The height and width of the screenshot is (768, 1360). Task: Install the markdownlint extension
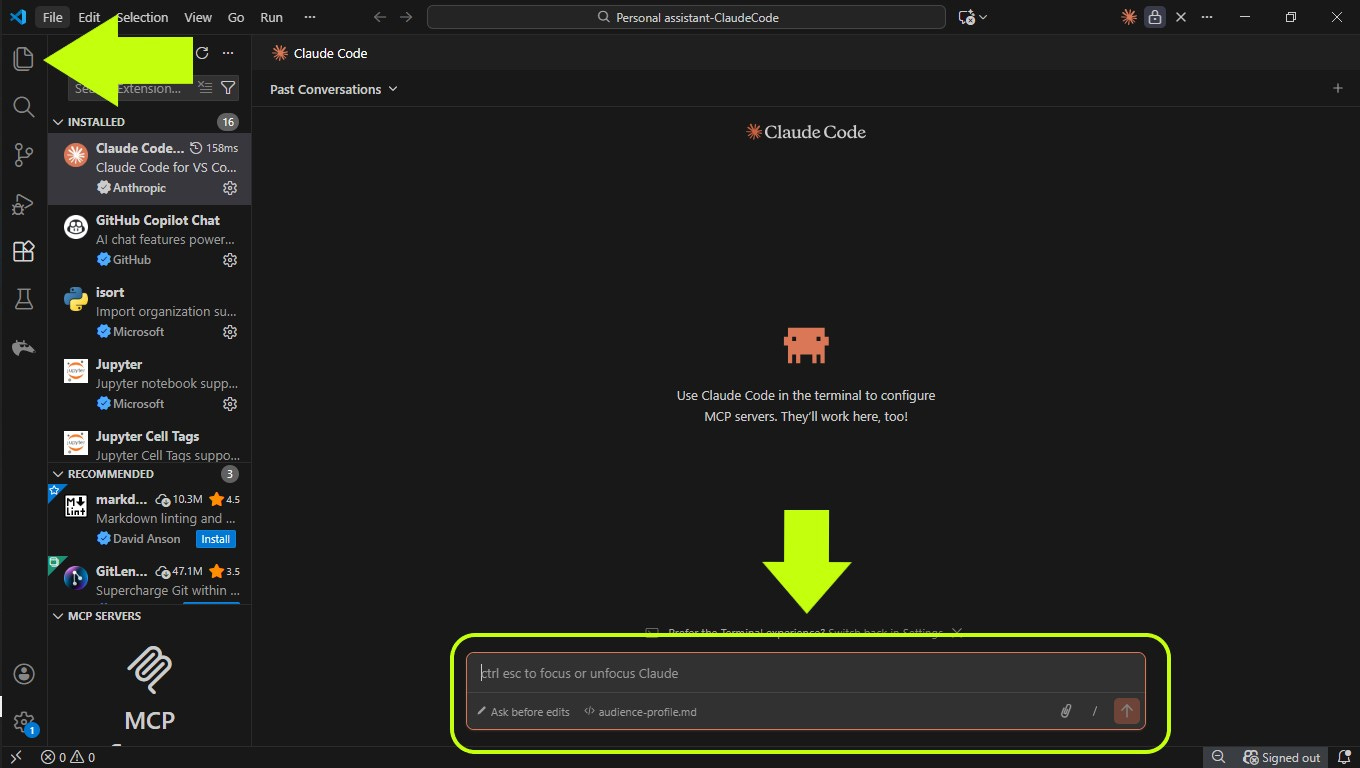click(216, 539)
